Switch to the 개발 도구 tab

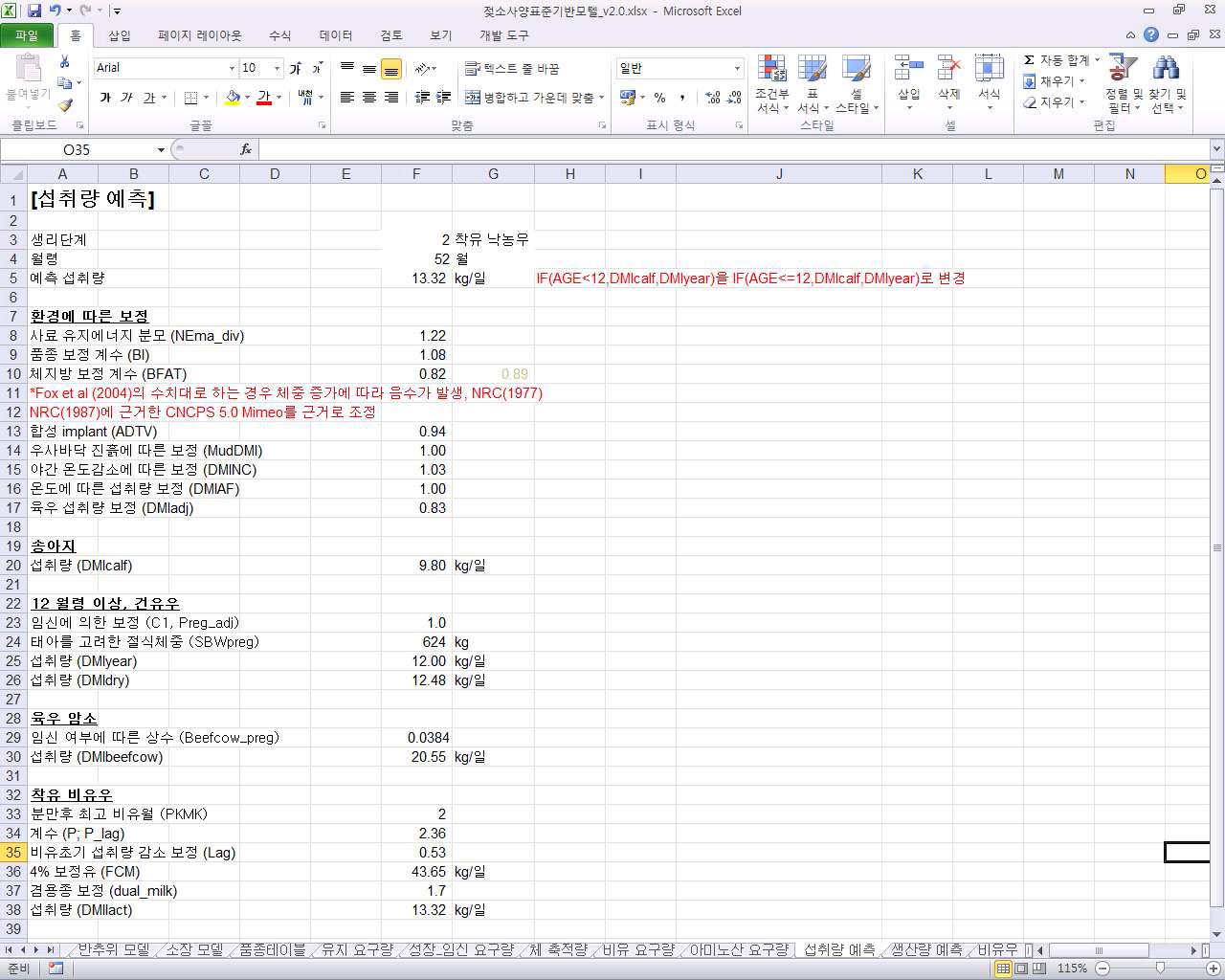coord(503,35)
